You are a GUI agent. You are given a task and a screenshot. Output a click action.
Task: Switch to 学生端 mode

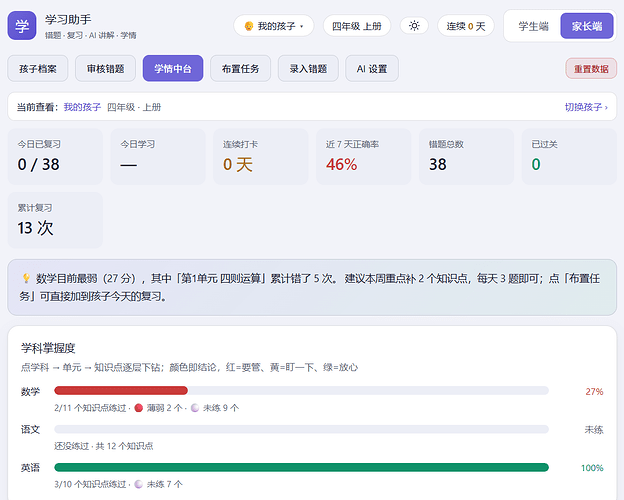(533, 26)
